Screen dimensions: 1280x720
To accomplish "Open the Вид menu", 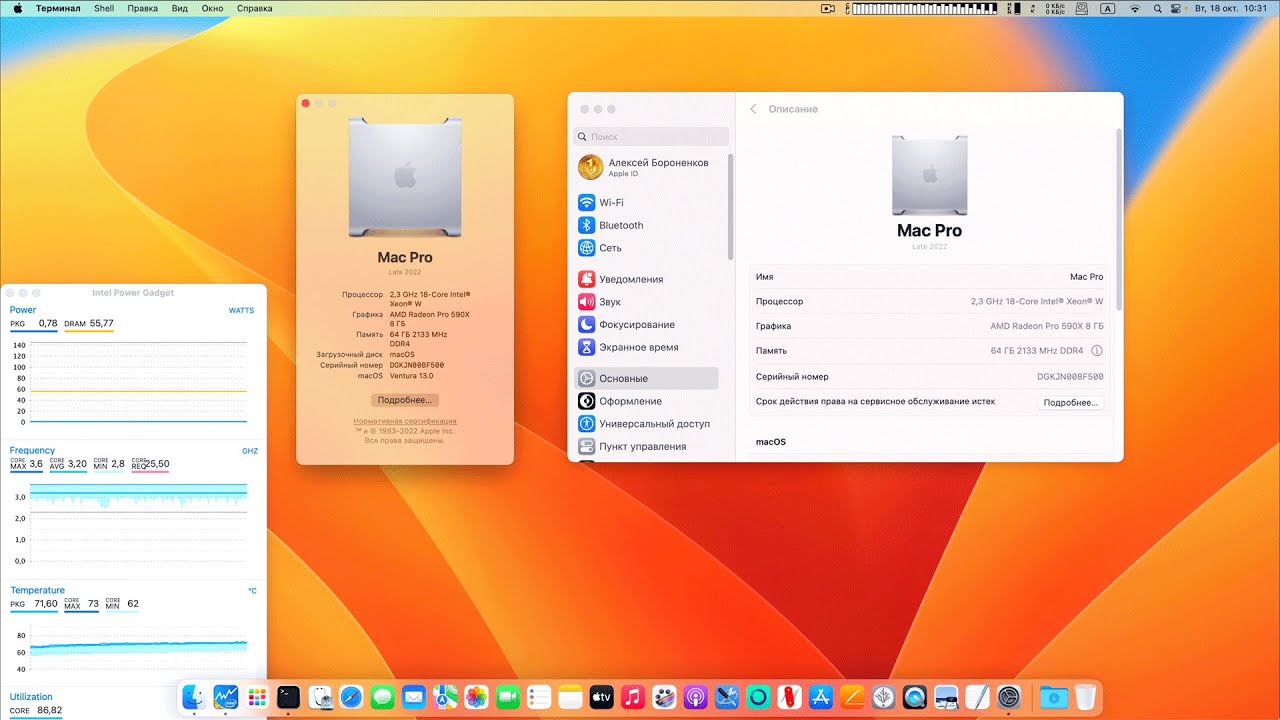I will coord(180,8).
